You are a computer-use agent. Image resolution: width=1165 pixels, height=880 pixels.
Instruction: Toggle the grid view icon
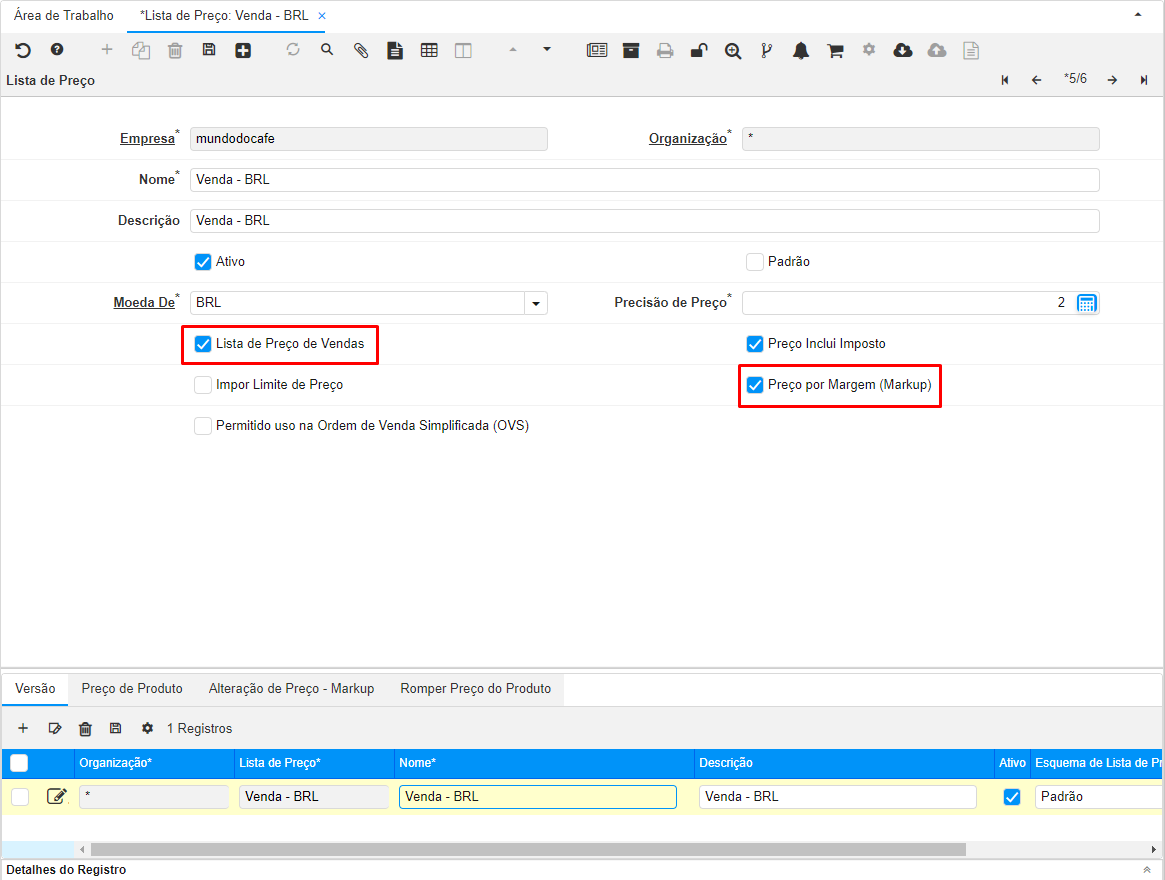click(x=429, y=50)
